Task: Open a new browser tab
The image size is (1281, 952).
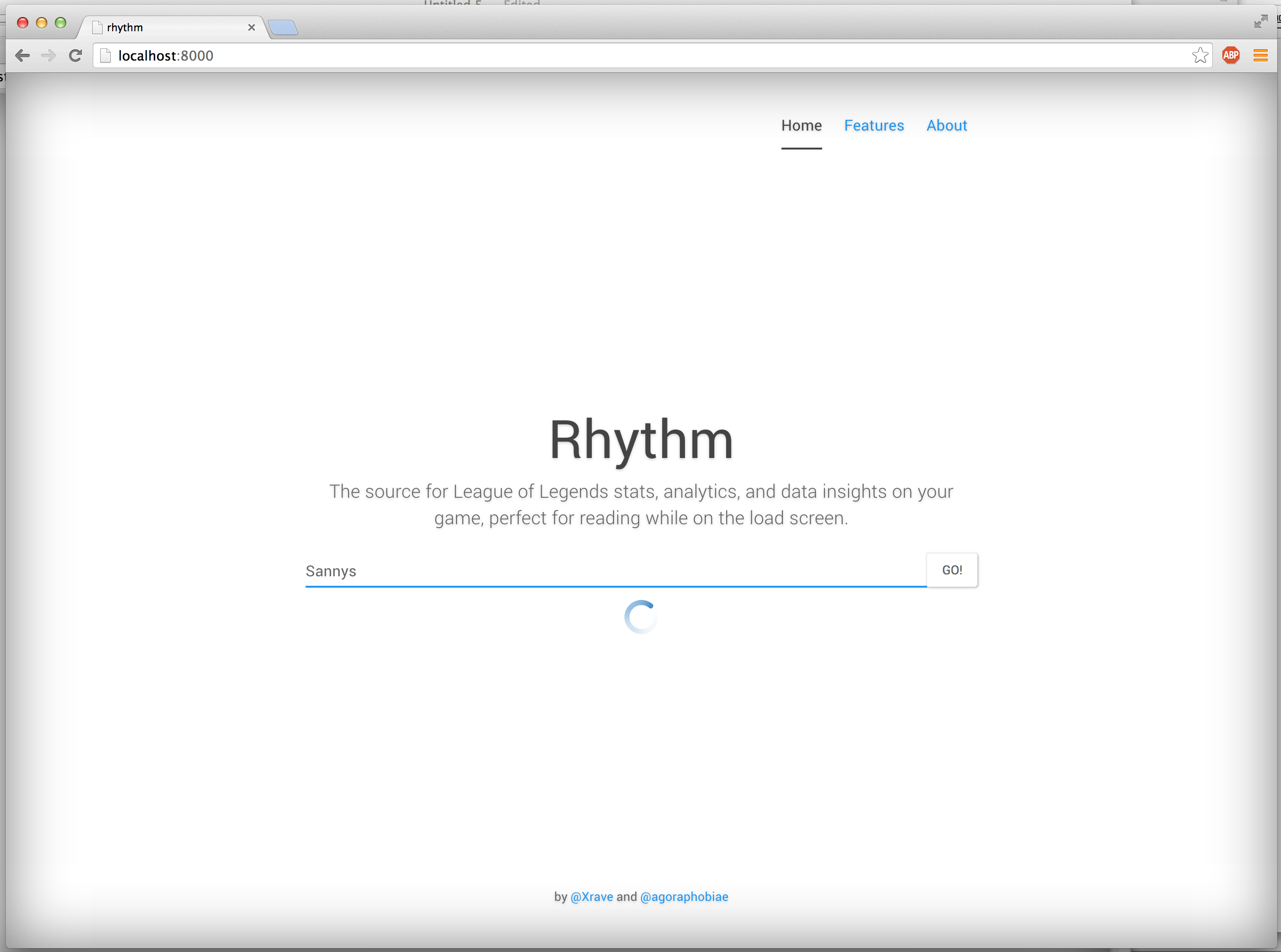Action: click(x=283, y=27)
